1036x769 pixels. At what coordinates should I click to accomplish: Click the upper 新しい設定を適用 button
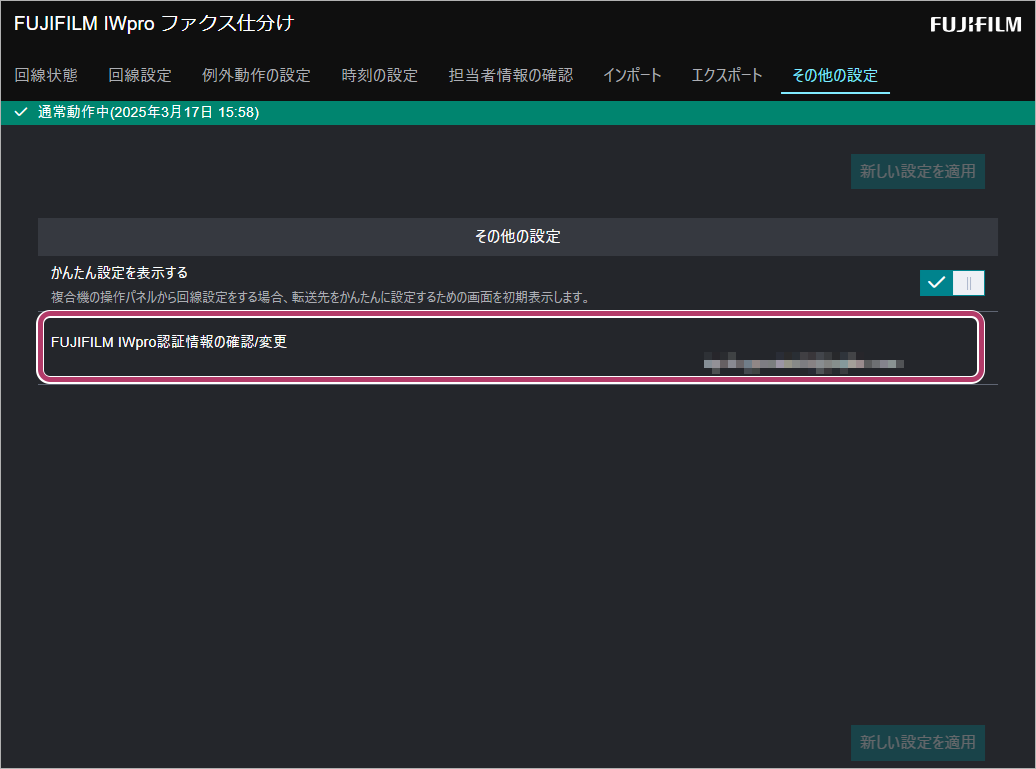tap(918, 171)
